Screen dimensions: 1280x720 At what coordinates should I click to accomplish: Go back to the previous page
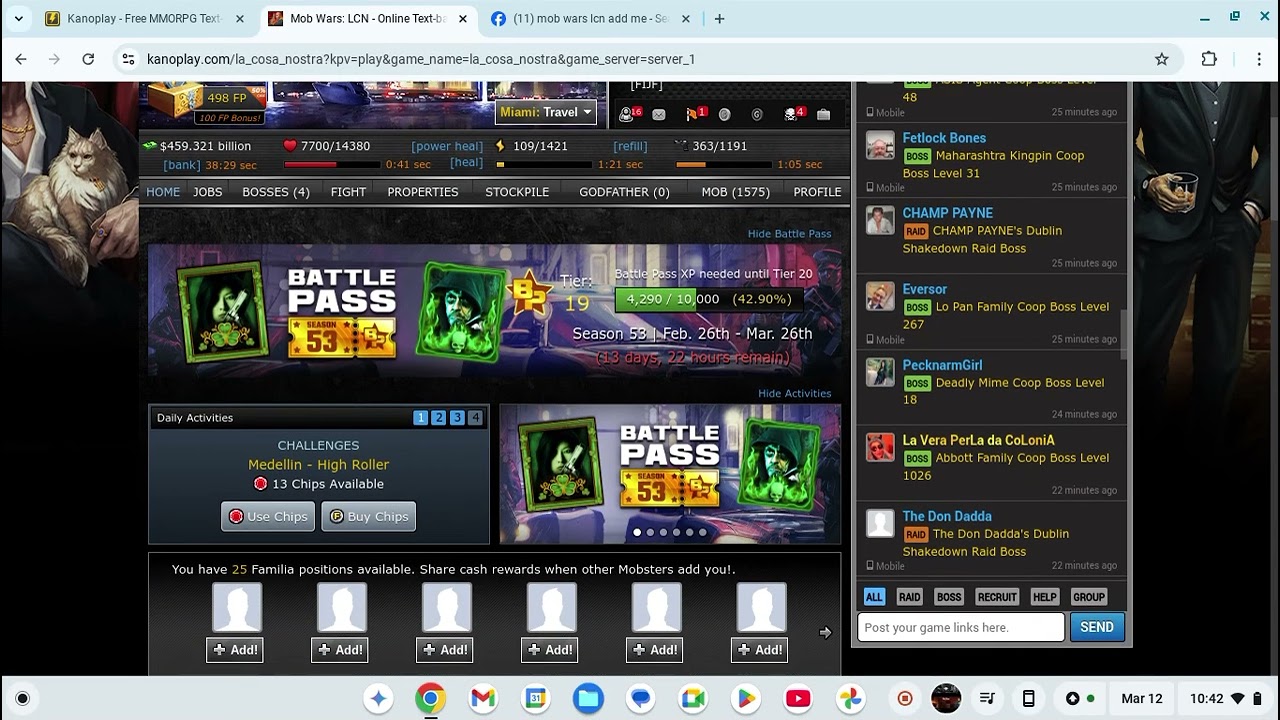pos(21,59)
